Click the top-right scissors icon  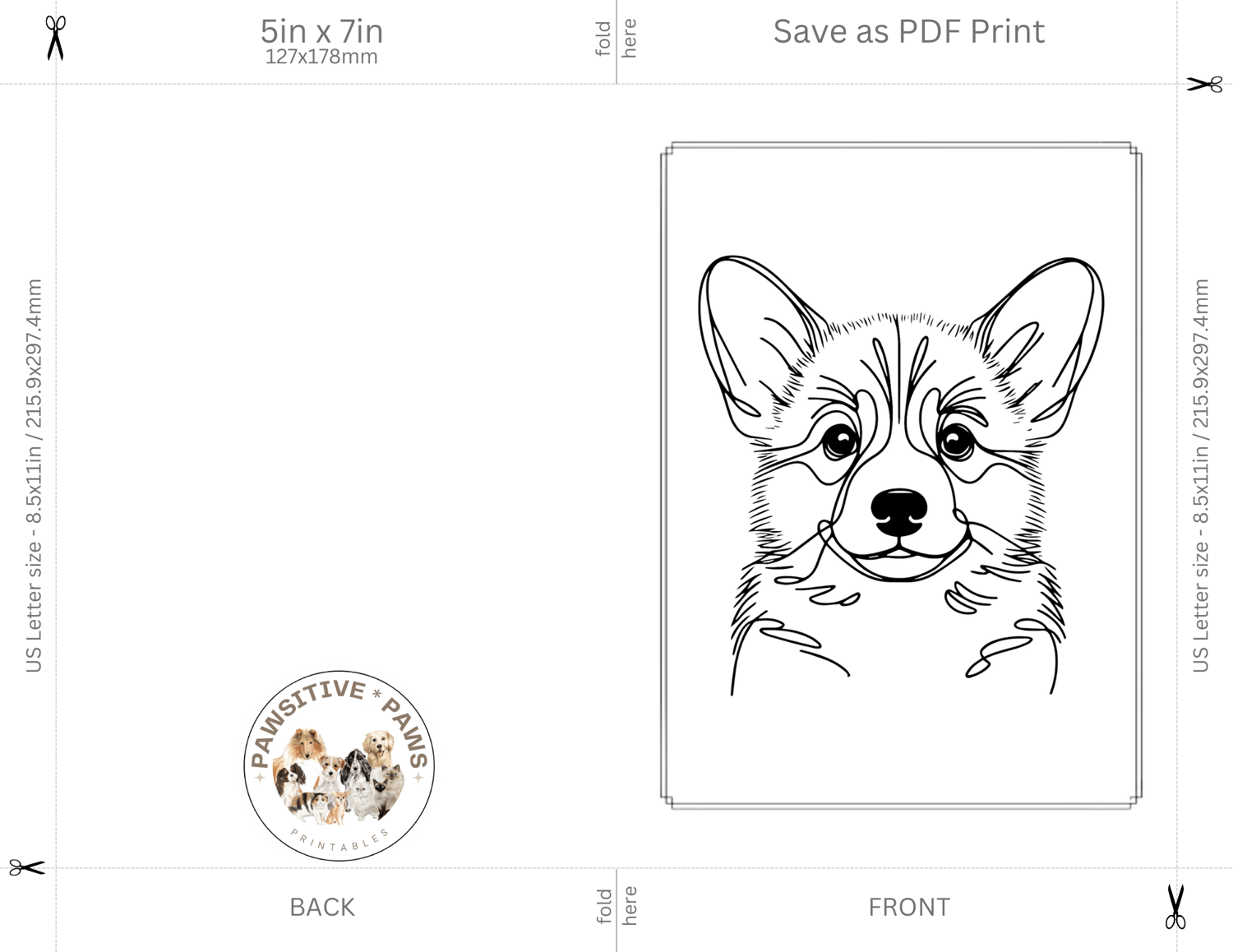coord(1204,84)
